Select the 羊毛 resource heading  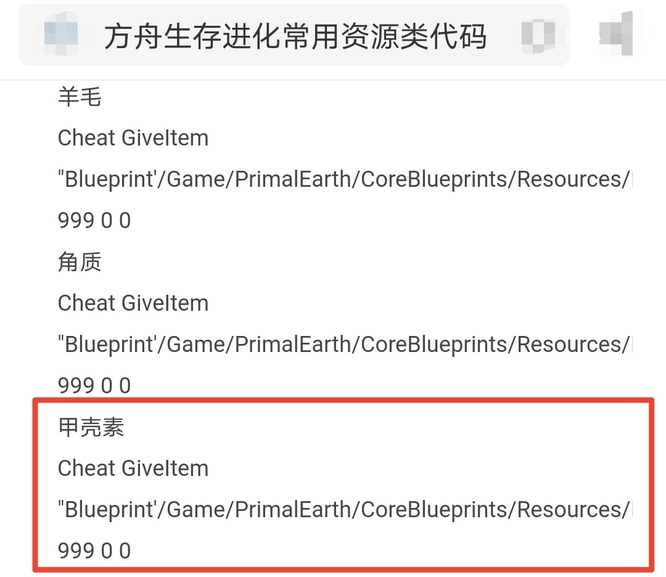coord(80,97)
